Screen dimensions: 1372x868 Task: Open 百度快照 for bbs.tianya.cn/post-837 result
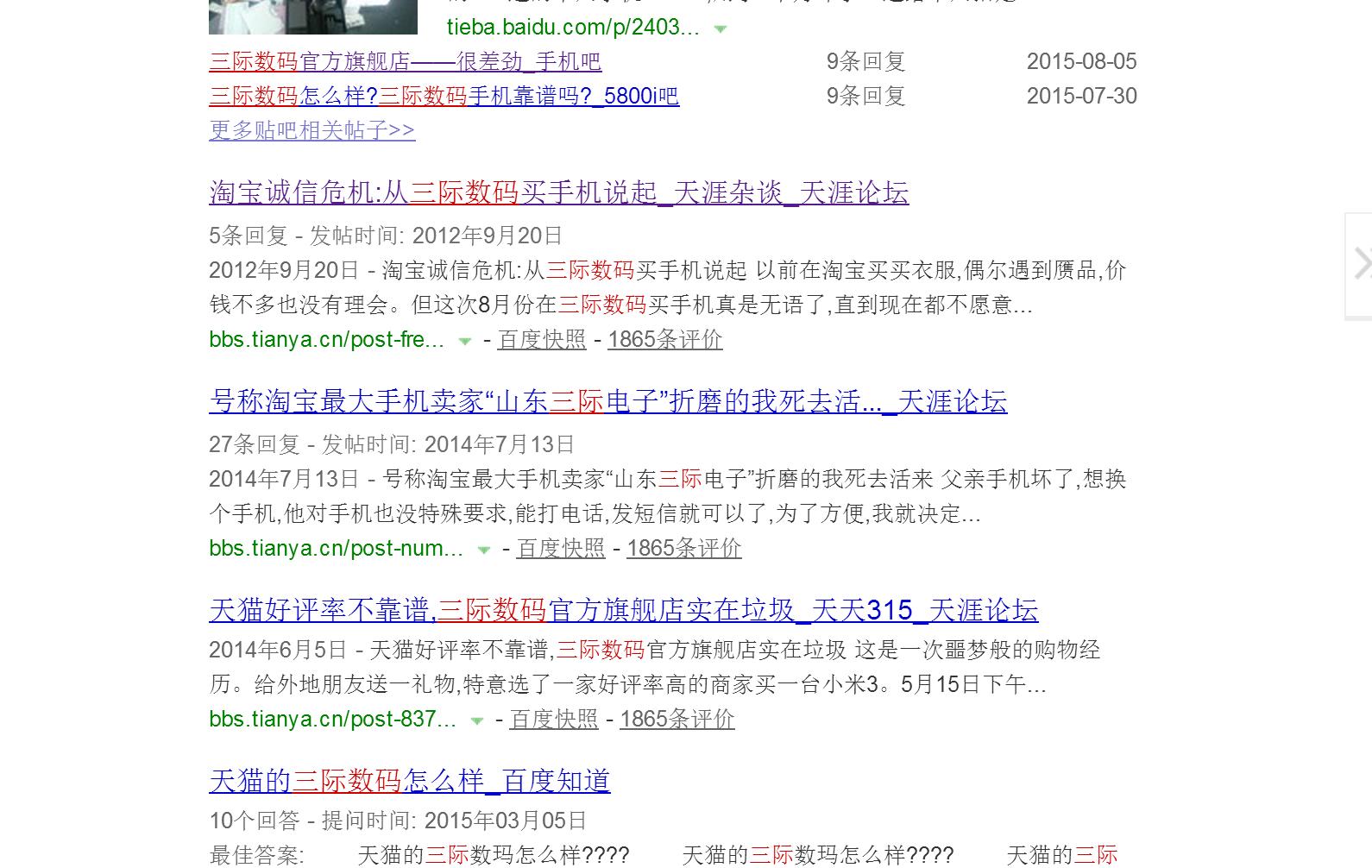[554, 720]
